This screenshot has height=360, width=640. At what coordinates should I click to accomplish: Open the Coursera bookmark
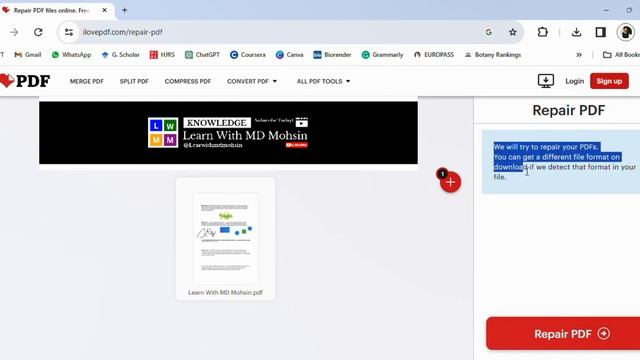(247, 55)
